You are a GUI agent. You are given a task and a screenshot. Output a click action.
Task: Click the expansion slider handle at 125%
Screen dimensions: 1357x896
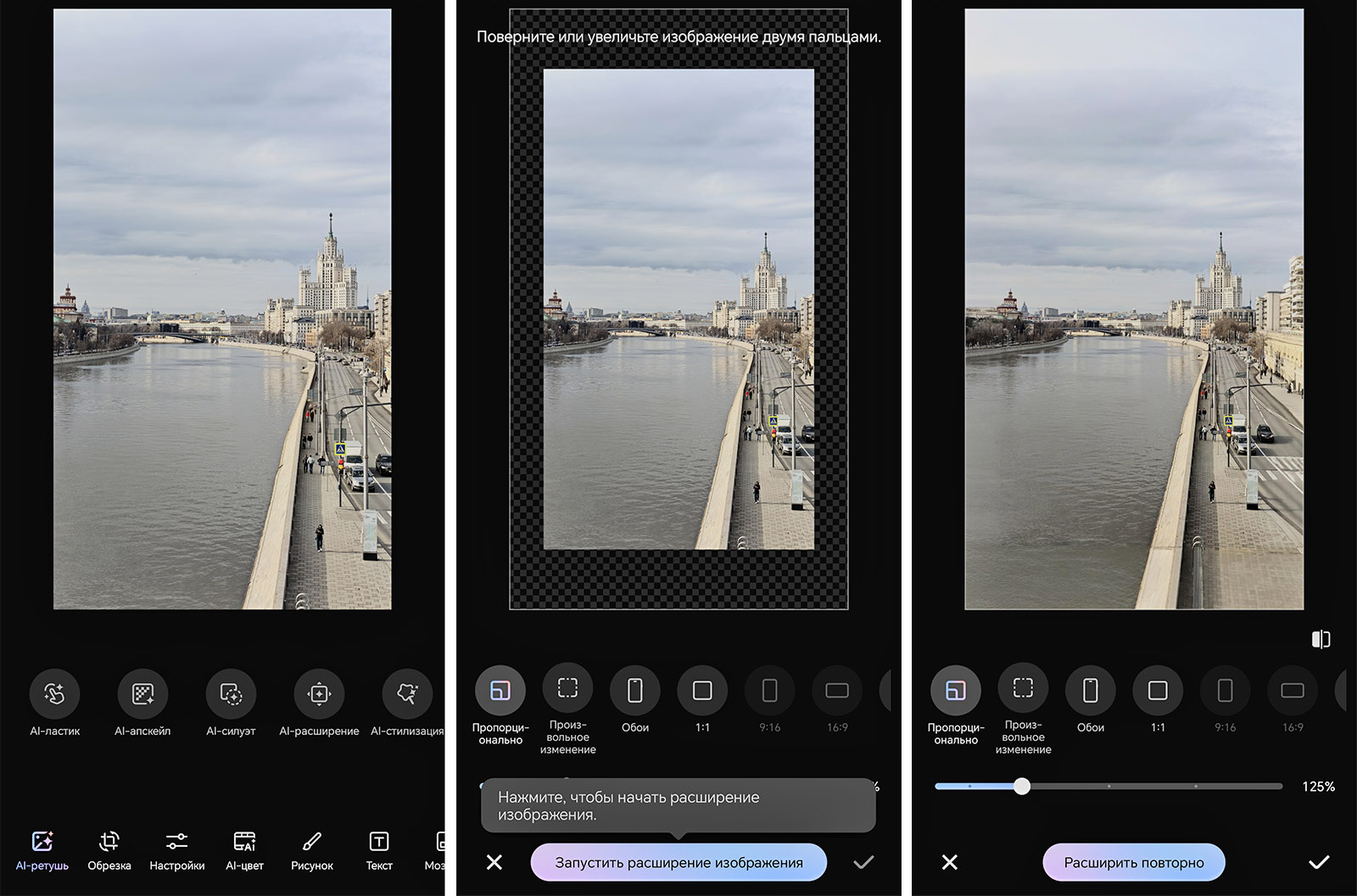click(x=1022, y=787)
